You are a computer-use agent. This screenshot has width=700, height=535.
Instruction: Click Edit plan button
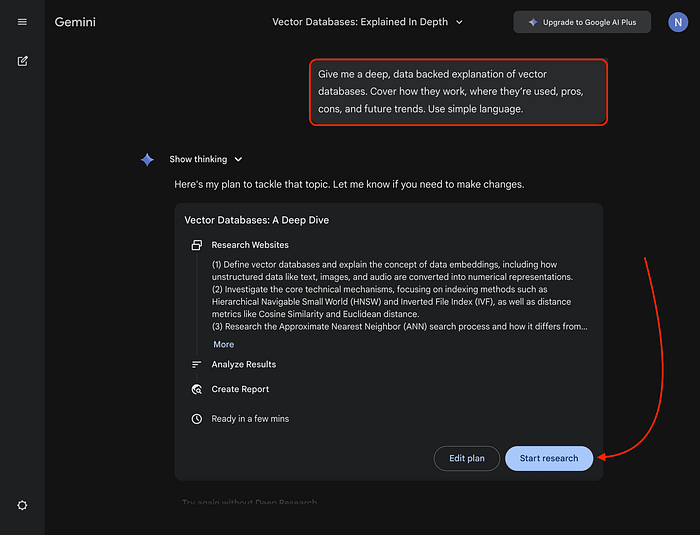[466, 458]
